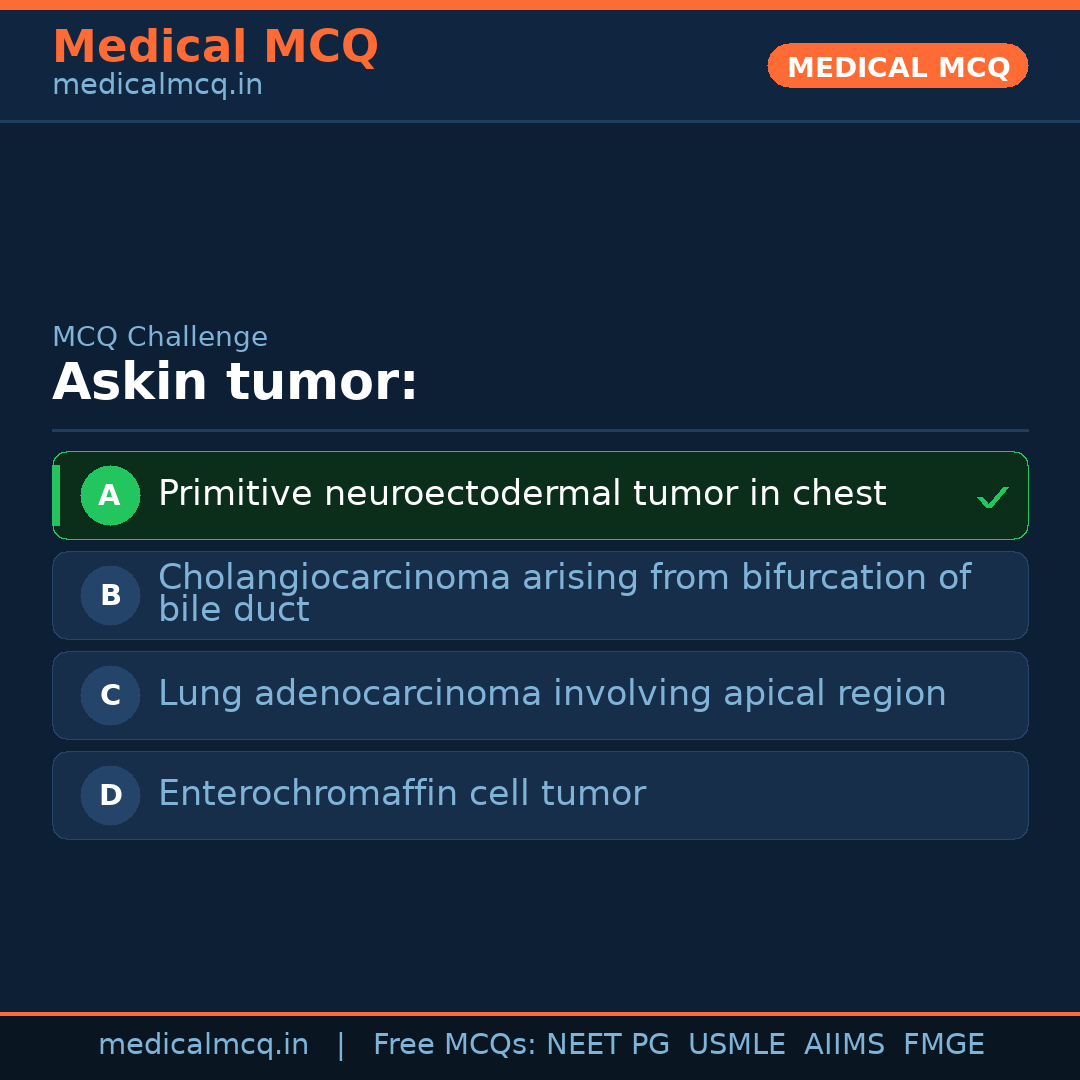Image resolution: width=1080 pixels, height=1080 pixels.
Task: Choose the Cholangiocarcinoma answer option text
Action: tap(564, 593)
